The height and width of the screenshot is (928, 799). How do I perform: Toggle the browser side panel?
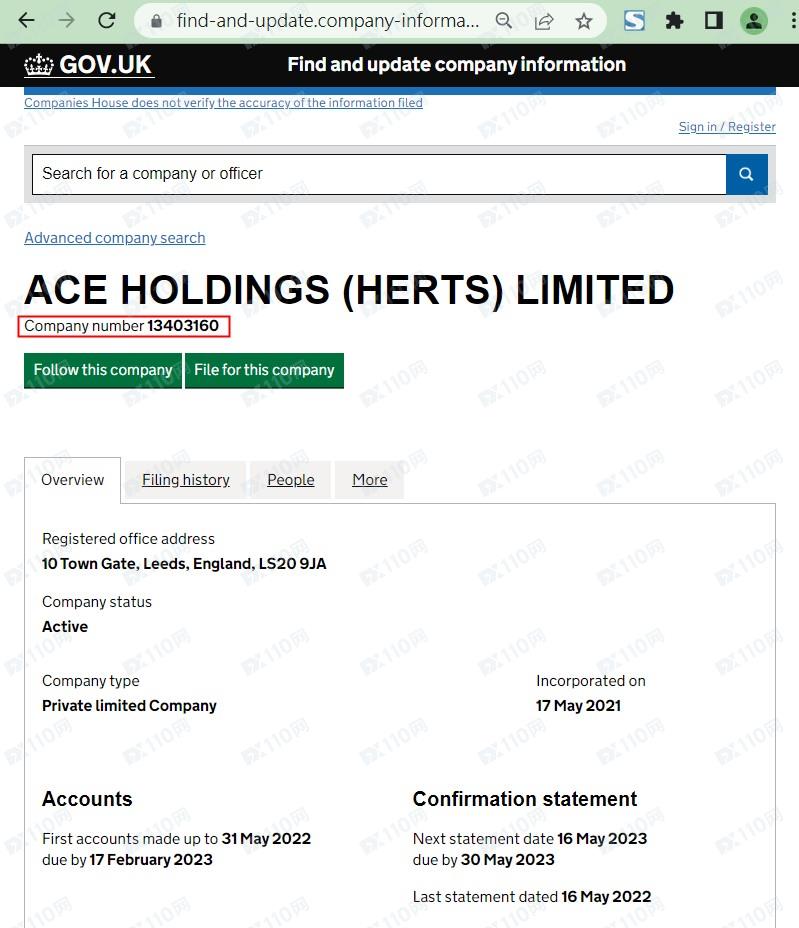(714, 21)
